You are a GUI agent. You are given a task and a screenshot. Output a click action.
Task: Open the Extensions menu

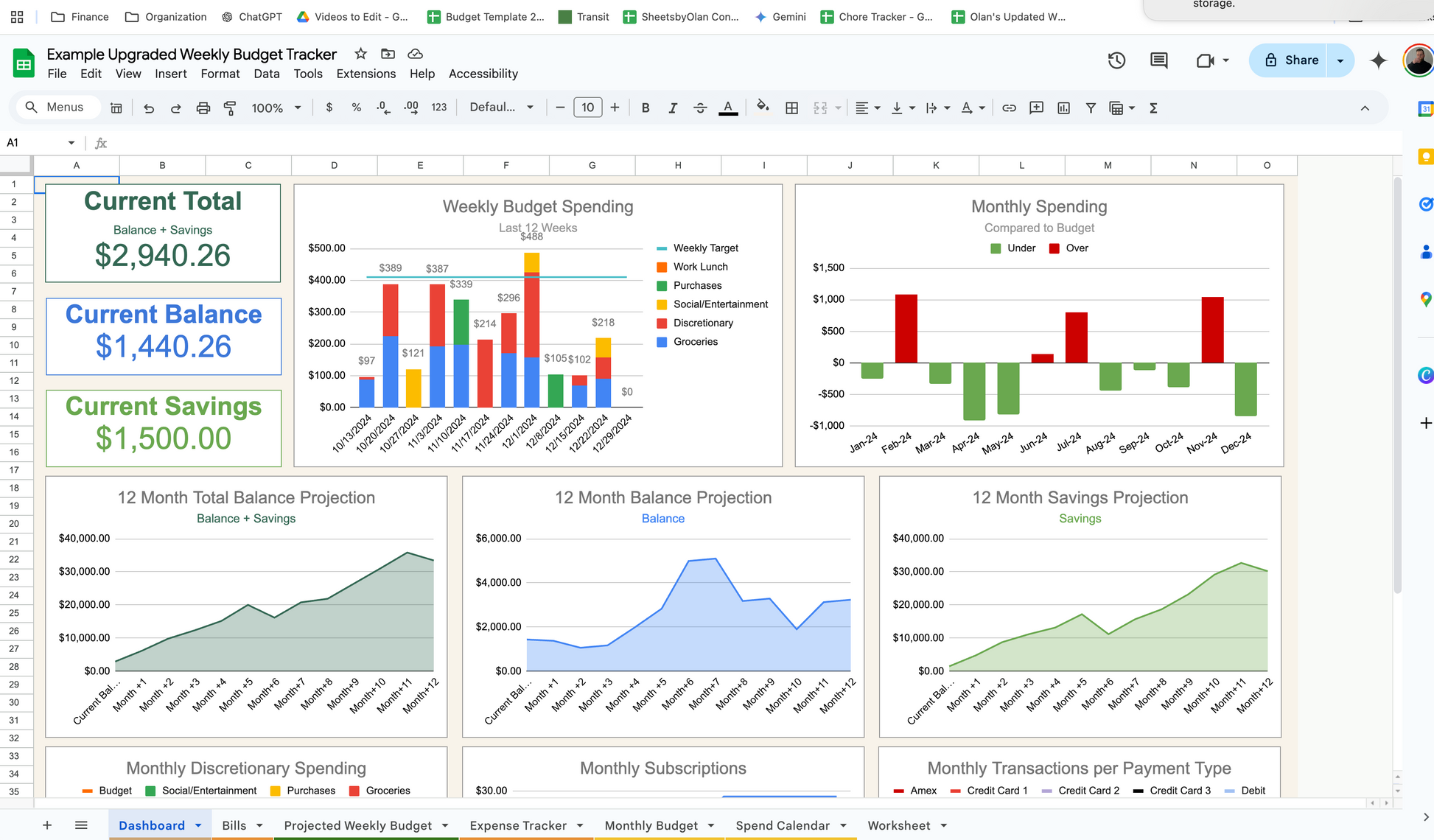tap(366, 74)
